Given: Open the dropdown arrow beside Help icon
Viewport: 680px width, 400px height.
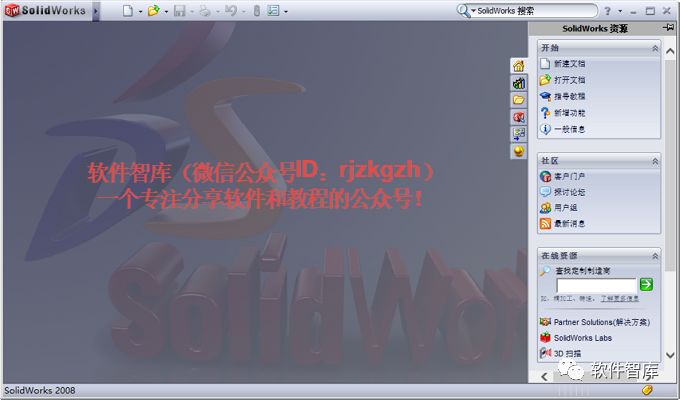Looking at the screenshot, I should (x=620, y=11).
